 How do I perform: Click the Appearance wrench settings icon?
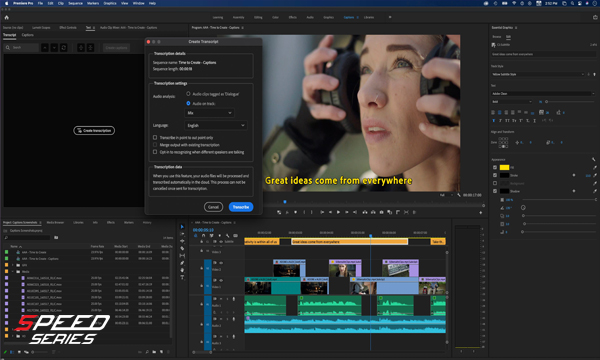[x=593, y=160]
